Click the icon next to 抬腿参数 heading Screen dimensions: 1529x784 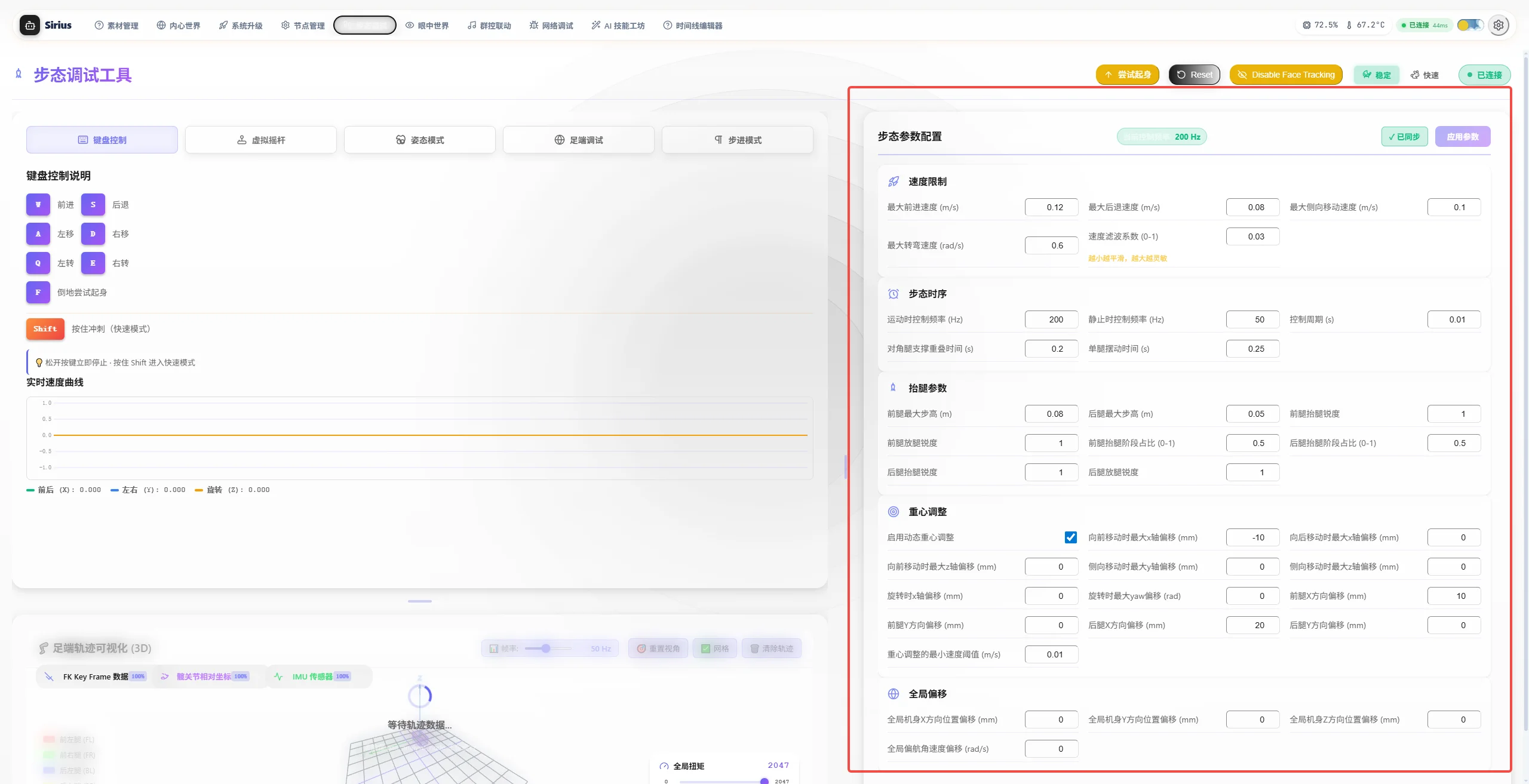[x=894, y=388]
